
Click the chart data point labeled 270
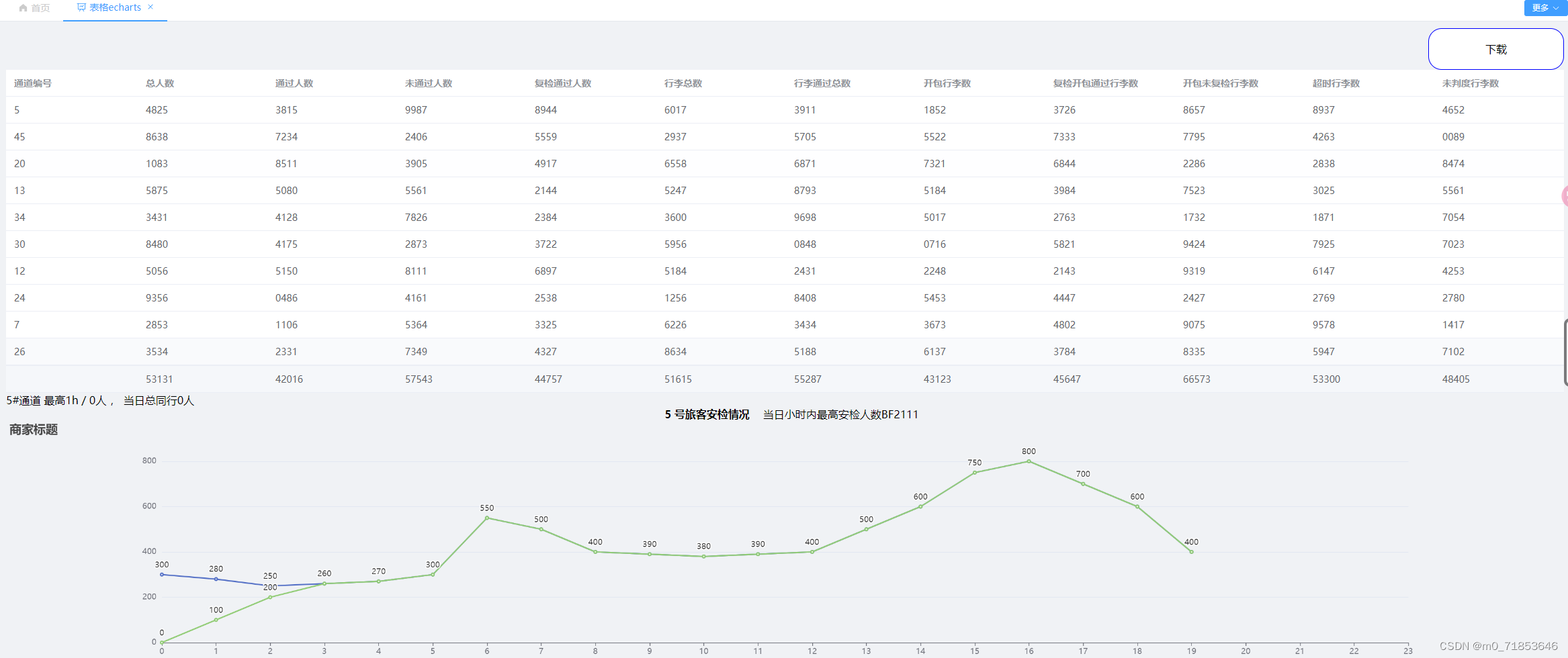coord(378,581)
